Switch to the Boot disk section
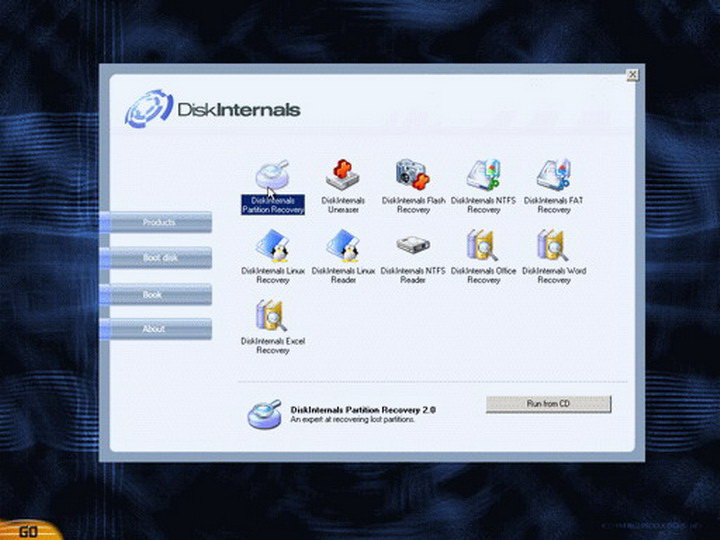 tap(156, 258)
